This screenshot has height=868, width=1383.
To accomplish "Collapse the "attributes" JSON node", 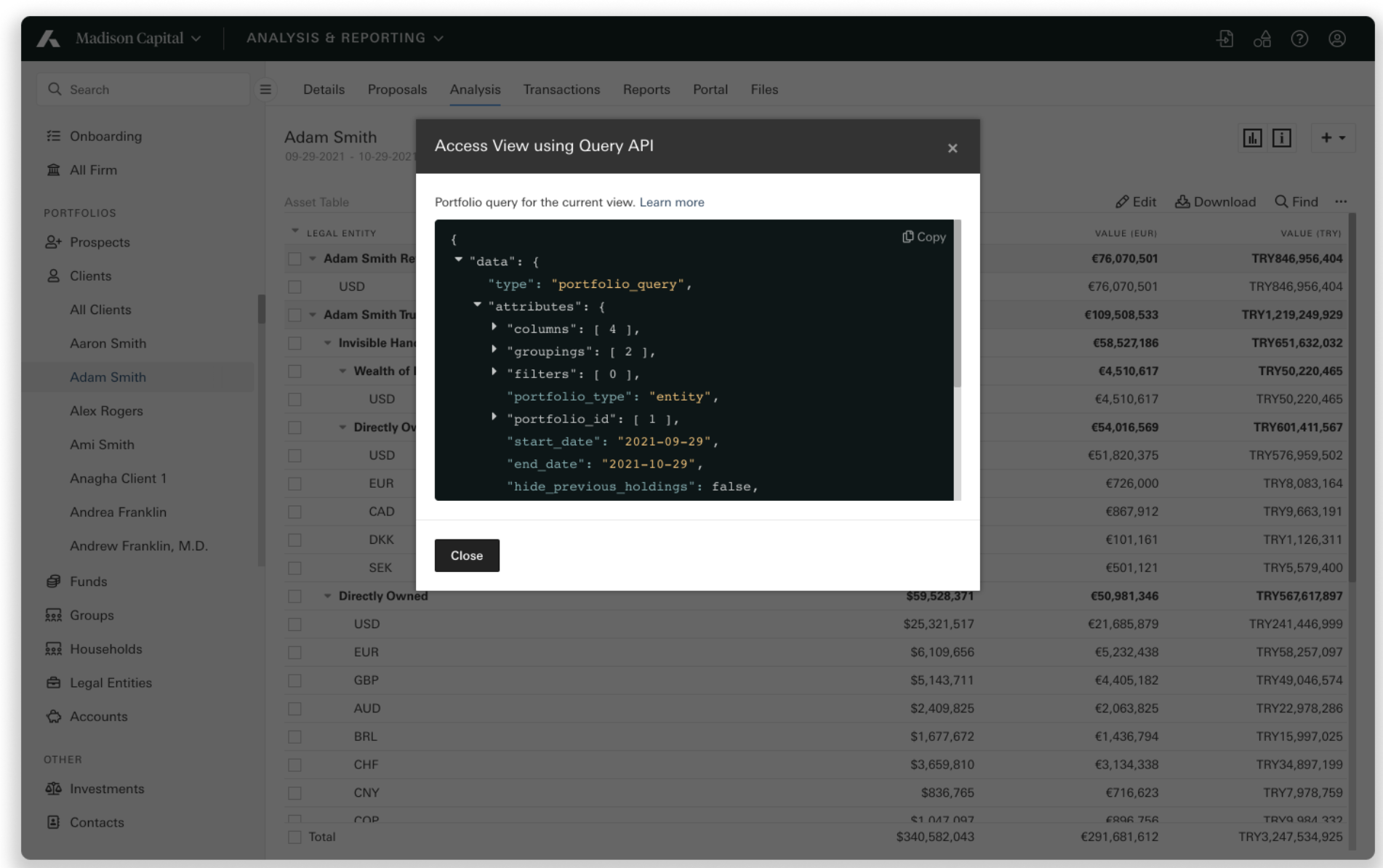I will pos(477,305).
